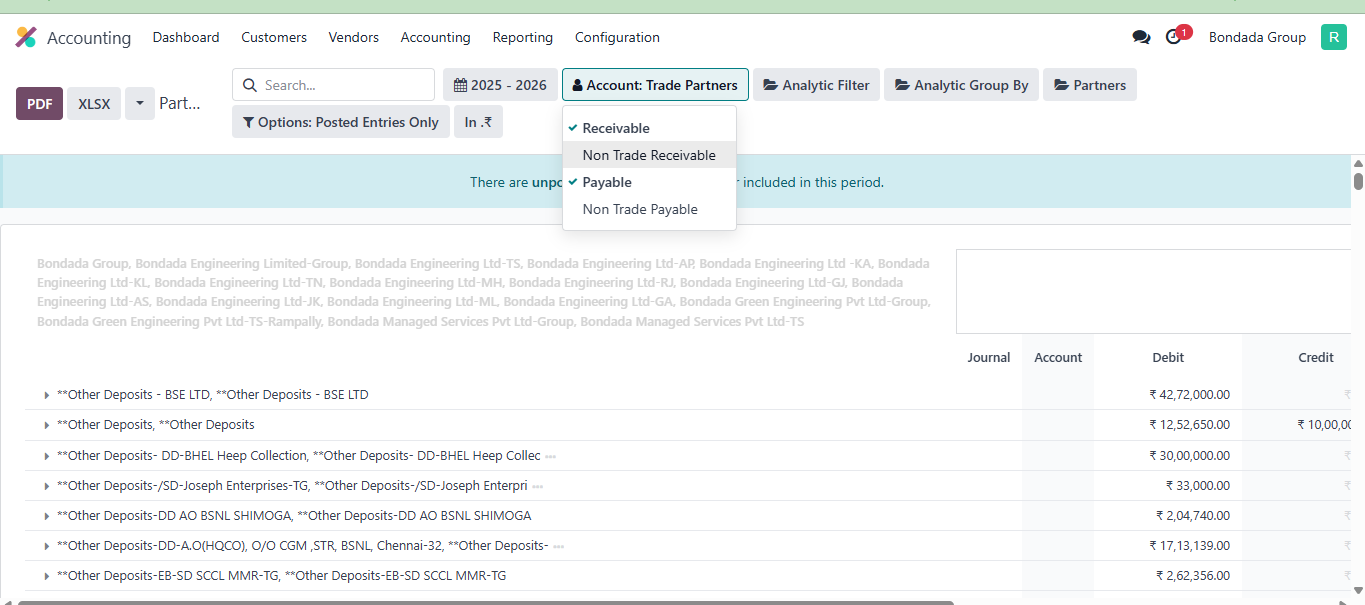Open the Accounting menu in the navbar
This screenshot has width=1365, height=605.
(x=435, y=37)
